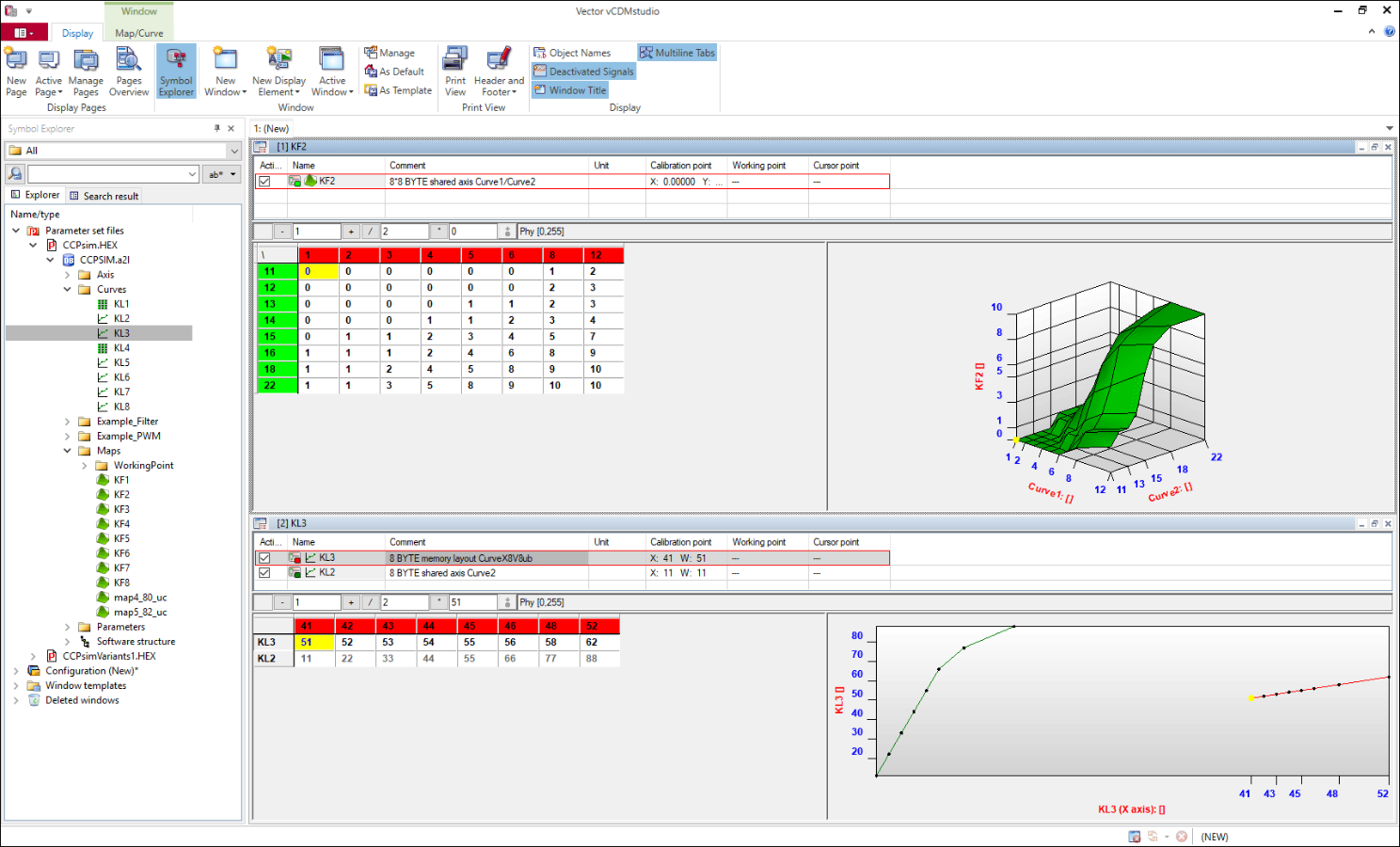1400x847 pixels.
Task: Switch to the Map/Curve ribbon tab
Action: 139,33
